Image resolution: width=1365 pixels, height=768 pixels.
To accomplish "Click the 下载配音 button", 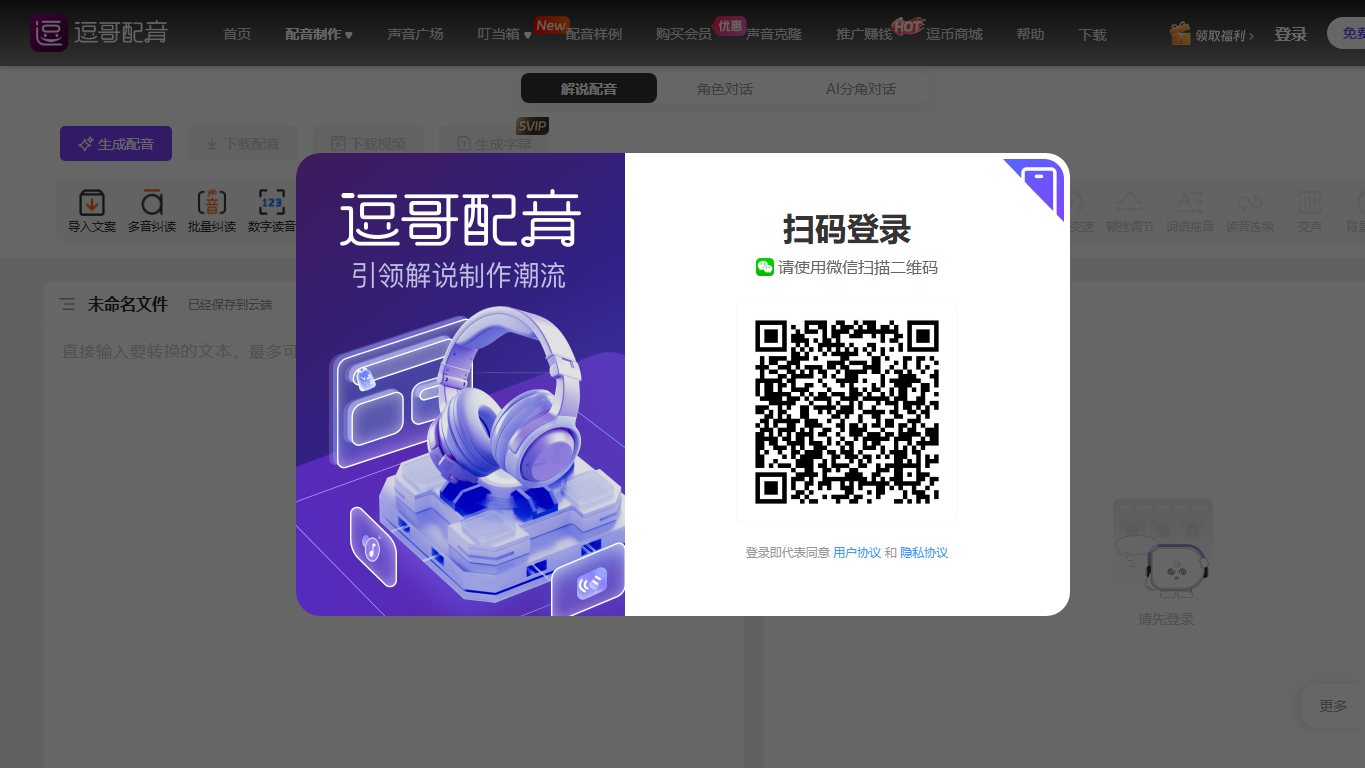I will [x=243, y=144].
